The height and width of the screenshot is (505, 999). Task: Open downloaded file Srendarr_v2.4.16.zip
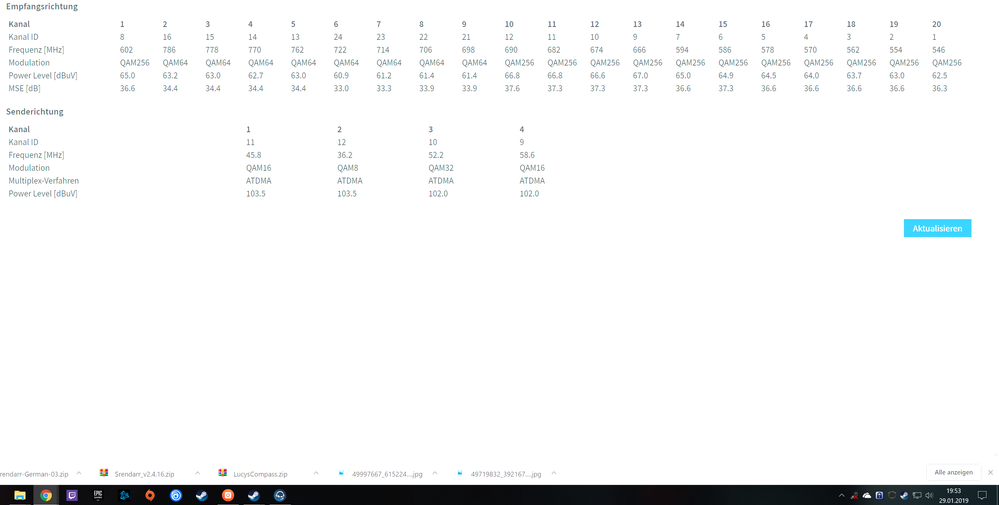(x=144, y=474)
